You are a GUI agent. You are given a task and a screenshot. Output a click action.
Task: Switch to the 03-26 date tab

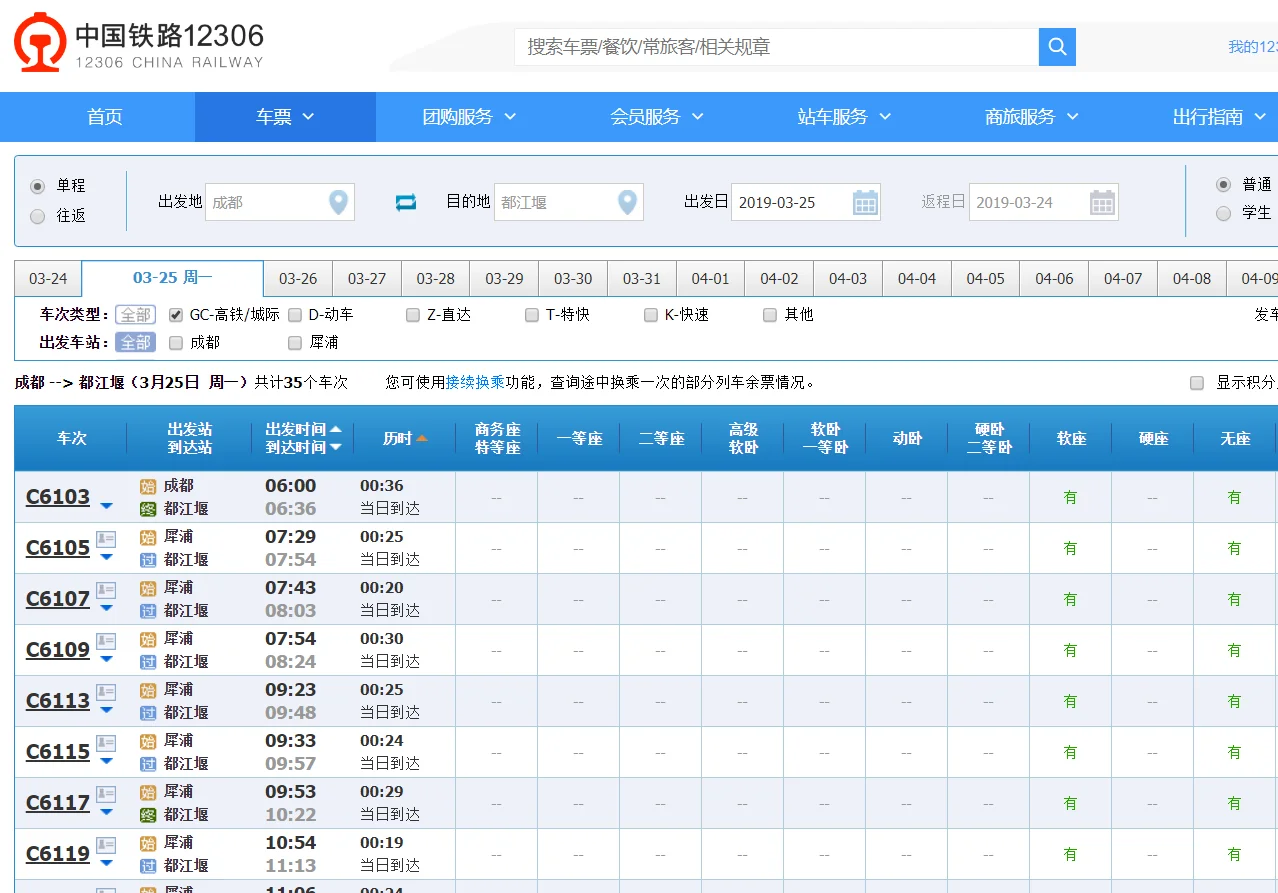pyautogui.click(x=296, y=278)
